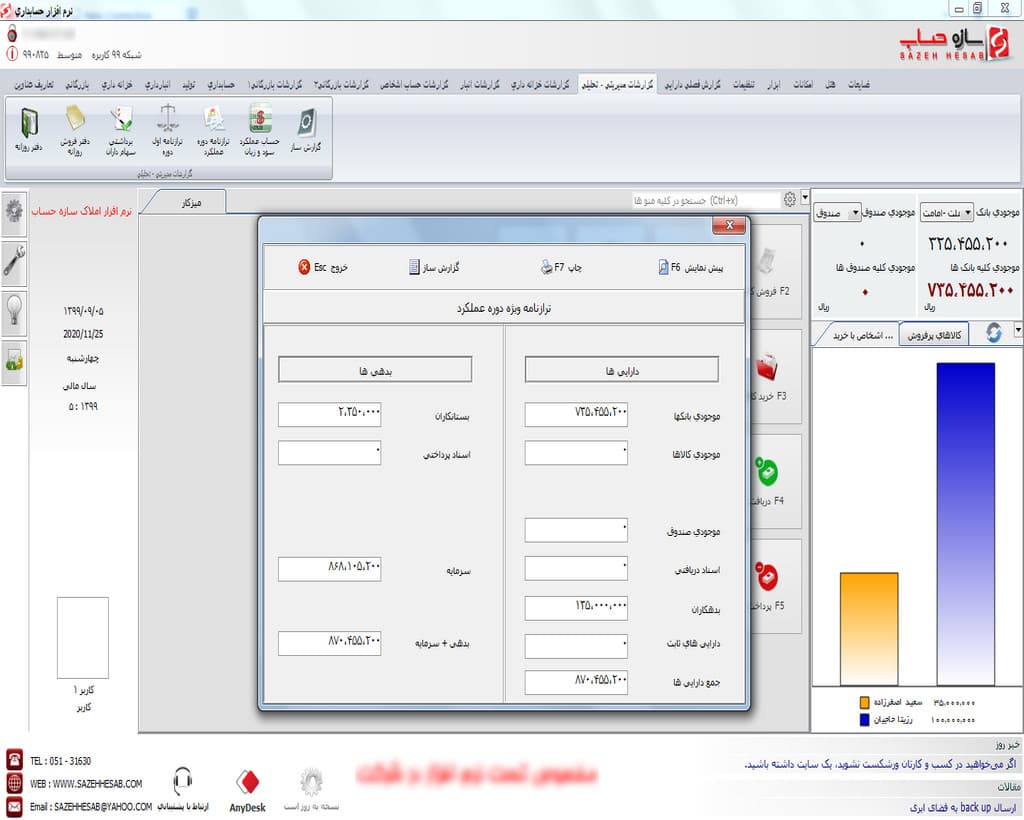Image resolution: width=1024 pixels, height=820 pixels.
Task: Open search settings gear next to search box
Action: pos(790,199)
